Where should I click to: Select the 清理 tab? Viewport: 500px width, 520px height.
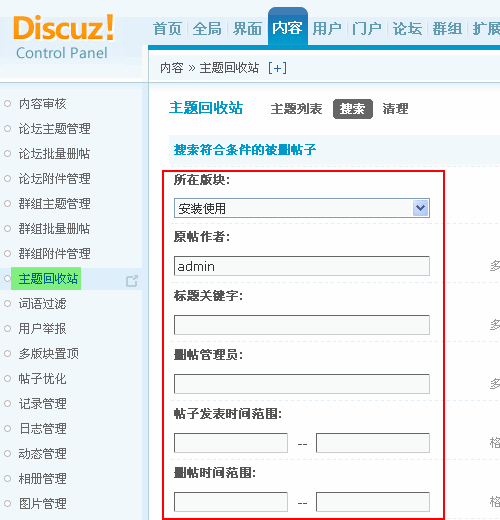395,109
